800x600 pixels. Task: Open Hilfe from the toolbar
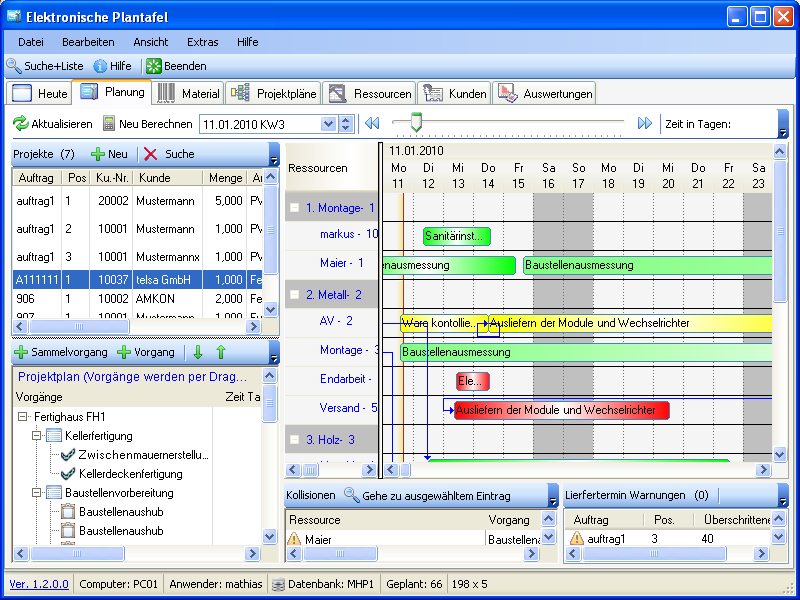(112, 66)
